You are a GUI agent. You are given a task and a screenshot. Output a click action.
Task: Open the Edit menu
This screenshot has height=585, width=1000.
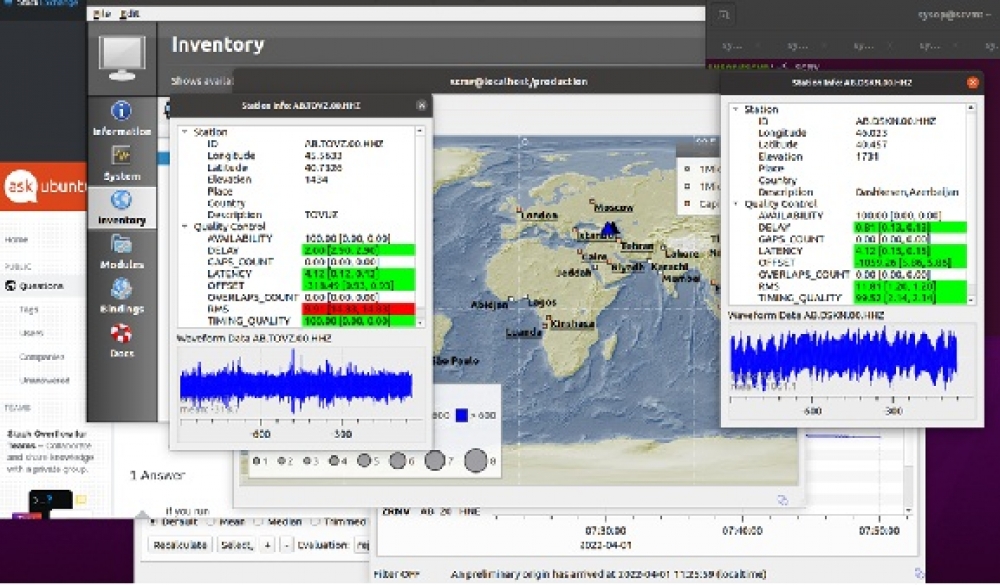click(129, 13)
